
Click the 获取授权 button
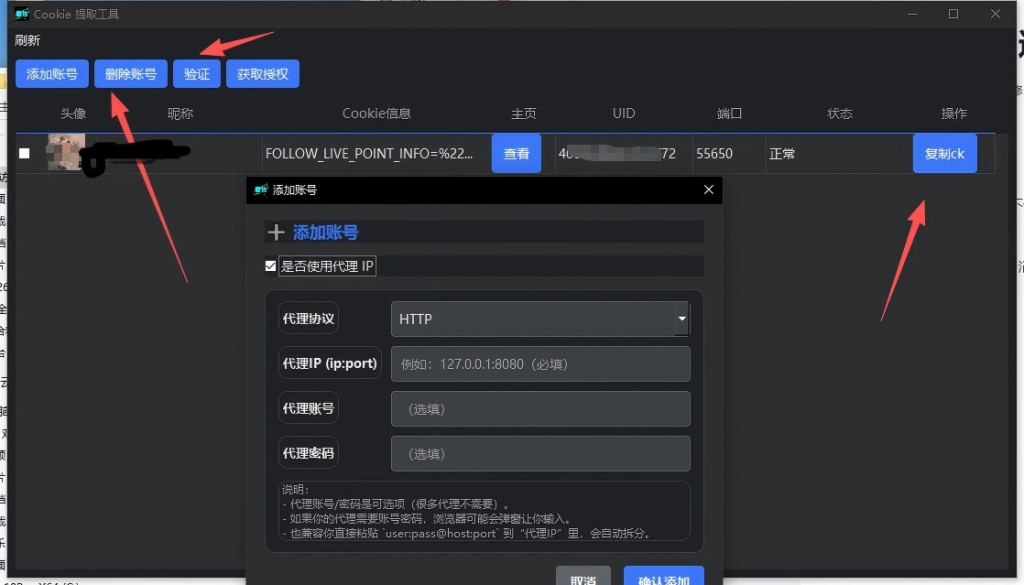[262, 73]
